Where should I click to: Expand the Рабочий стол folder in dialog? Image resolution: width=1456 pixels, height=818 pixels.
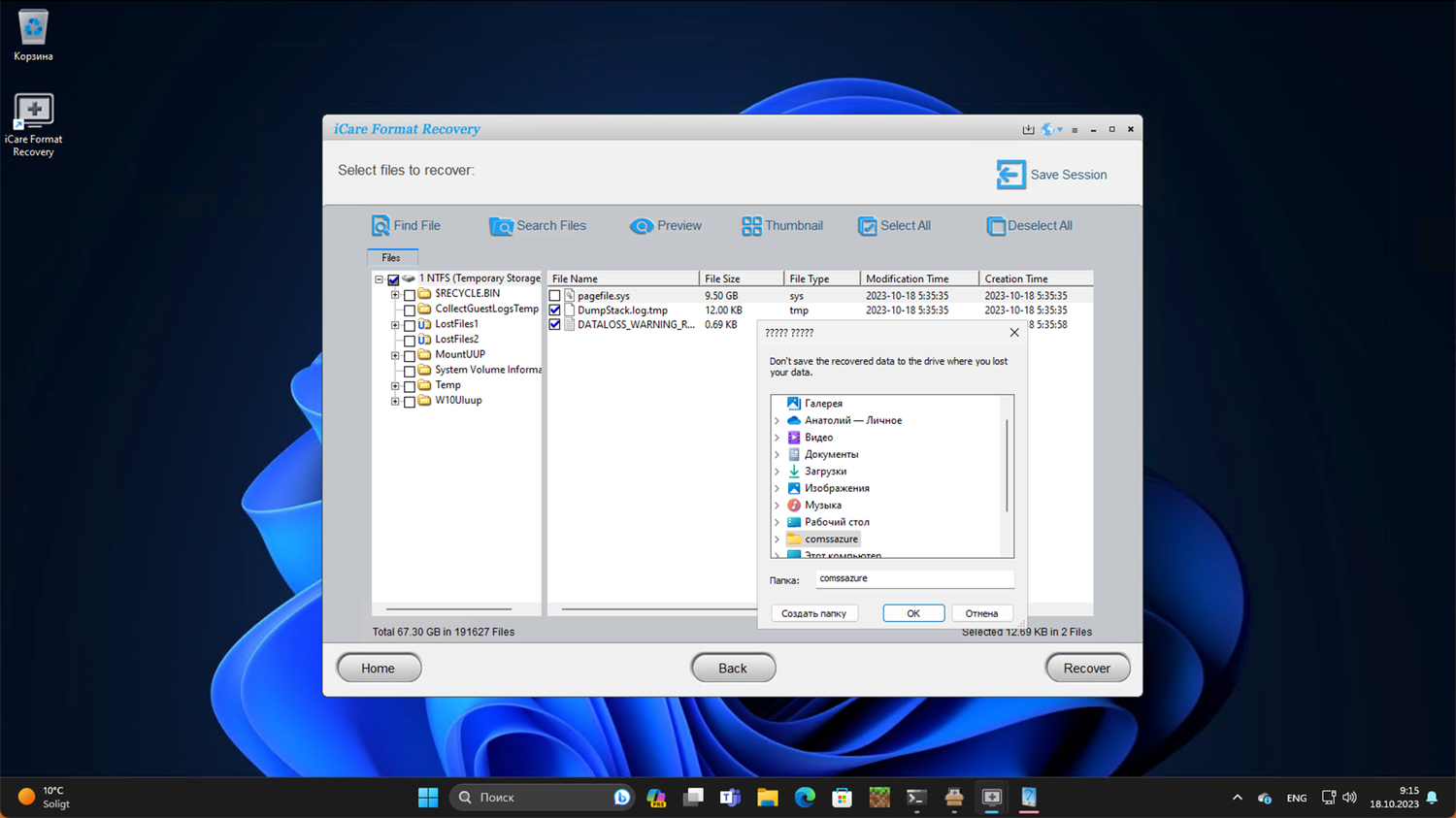tap(777, 523)
